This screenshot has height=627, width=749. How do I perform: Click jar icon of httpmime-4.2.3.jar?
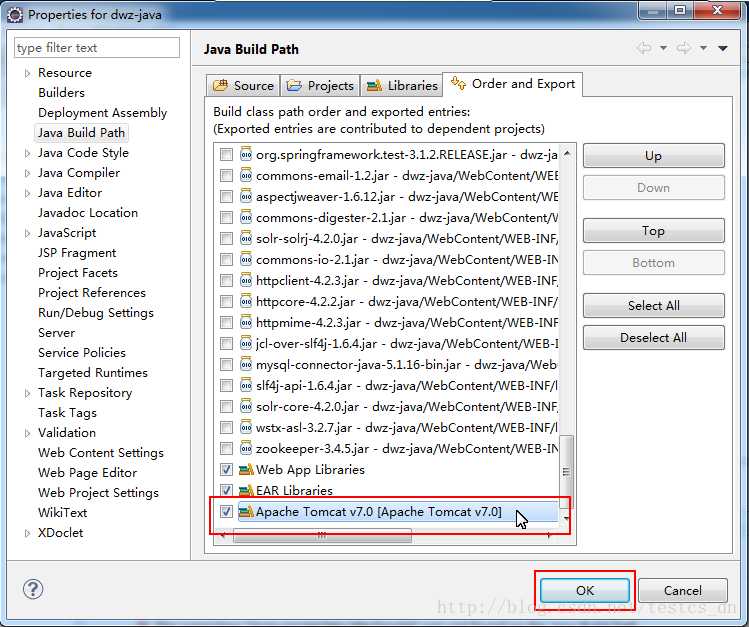tap(246, 322)
